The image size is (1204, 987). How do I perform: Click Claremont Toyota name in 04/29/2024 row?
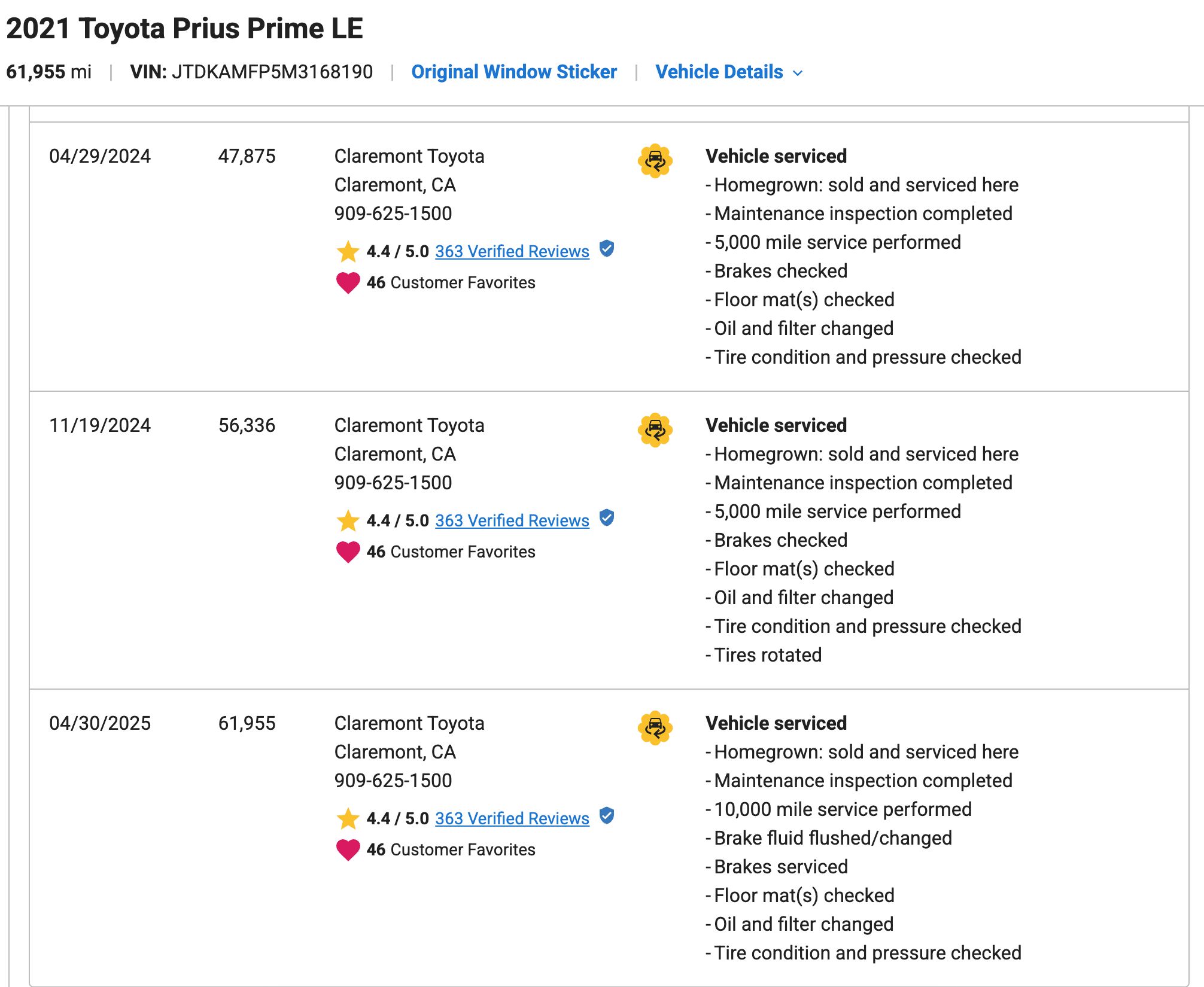[x=409, y=156]
